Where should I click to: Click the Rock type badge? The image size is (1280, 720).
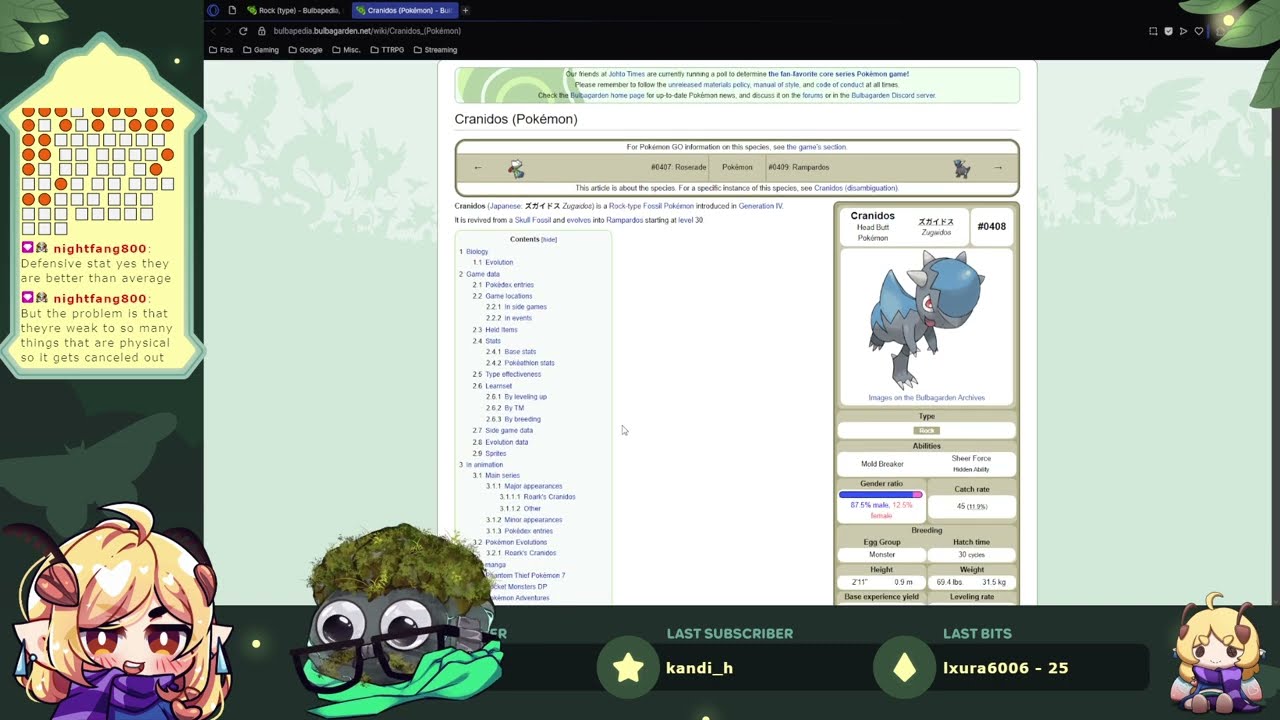coord(926,431)
